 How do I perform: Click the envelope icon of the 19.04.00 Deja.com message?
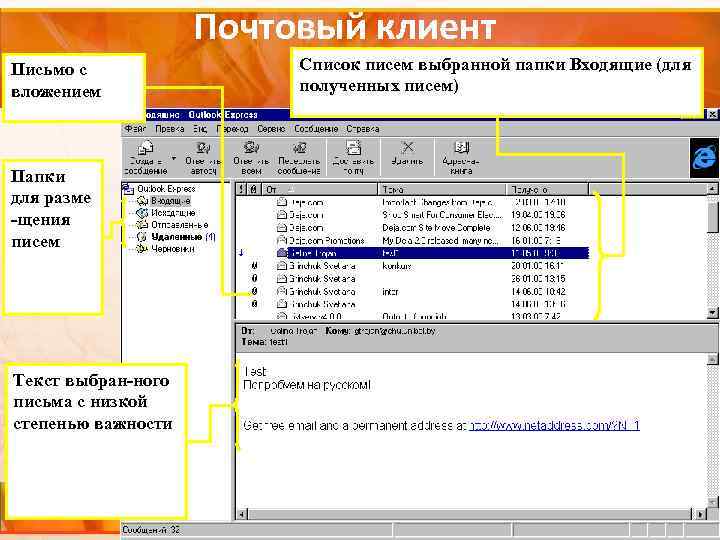[x=282, y=214]
